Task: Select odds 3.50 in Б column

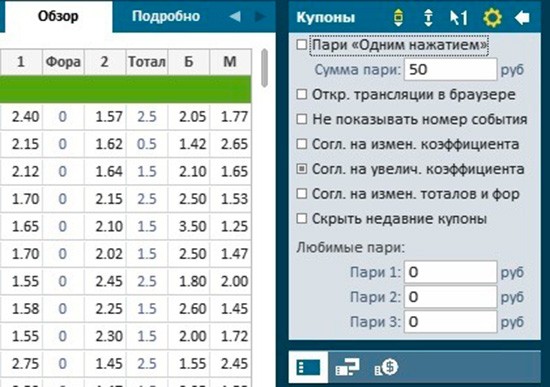Action: (193, 226)
